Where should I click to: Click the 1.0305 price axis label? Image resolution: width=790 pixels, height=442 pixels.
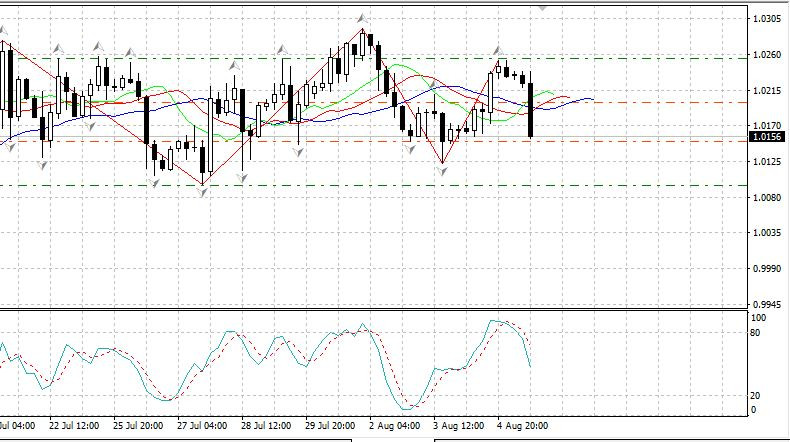pos(766,19)
